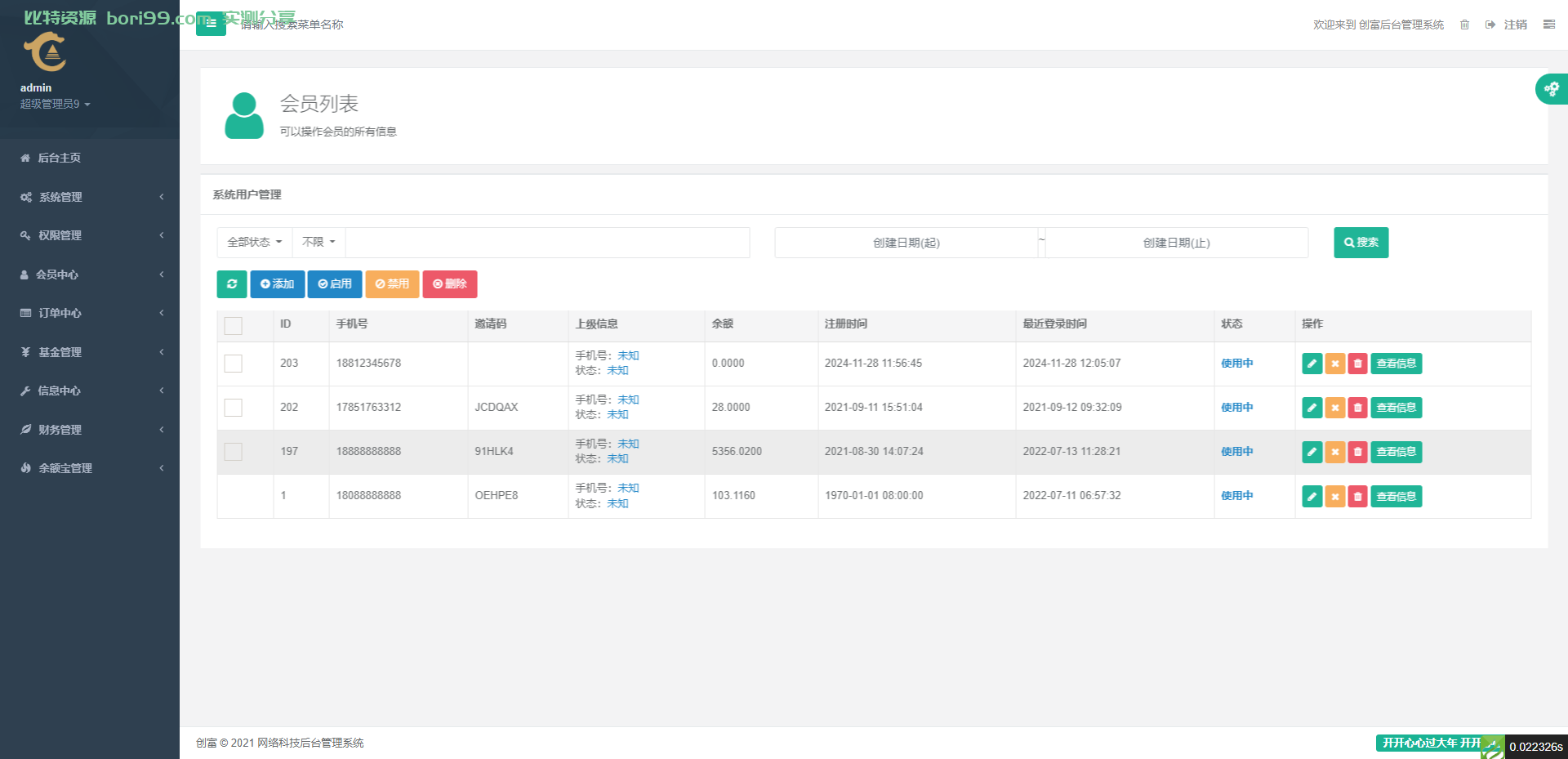The width and height of the screenshot is (1568, 759).
Task: Click the trash icon in the top header
Action: [1465, 25]
